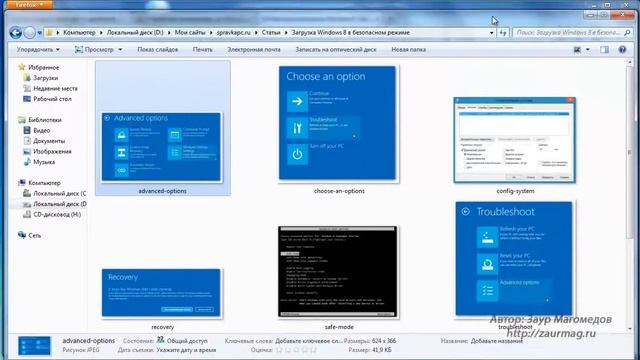Click the folder icon in address bar
This screenshot has width=640, height=360.
tap(49, 33)
